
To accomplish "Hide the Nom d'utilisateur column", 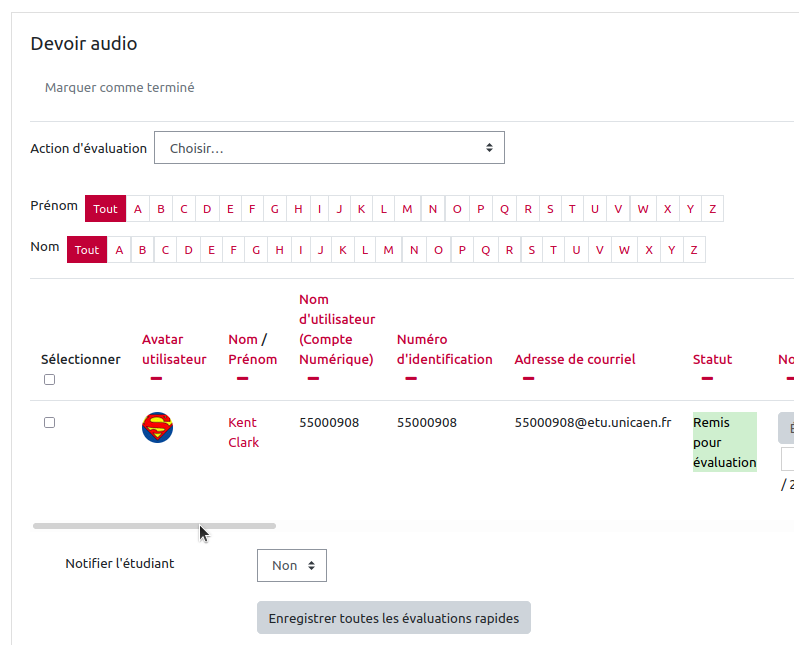I will tap(313, 379).
